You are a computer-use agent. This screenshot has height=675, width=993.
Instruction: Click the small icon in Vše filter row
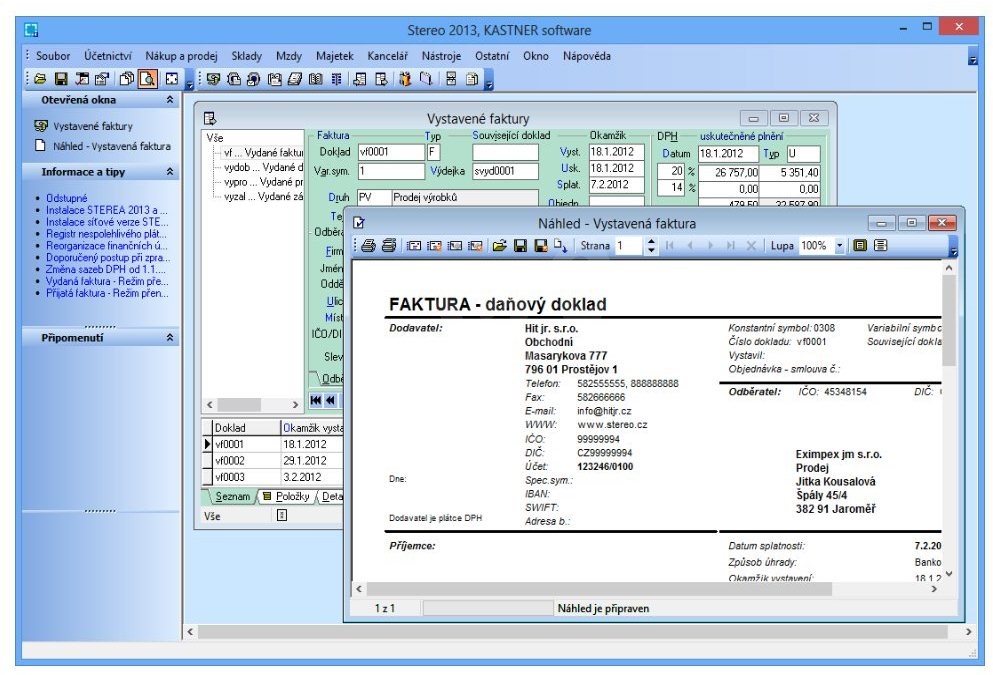coord(282,515)
